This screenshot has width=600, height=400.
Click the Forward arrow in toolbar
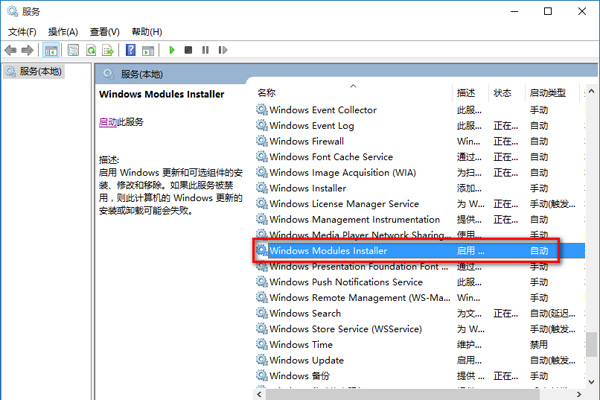(x=29, y=50)
